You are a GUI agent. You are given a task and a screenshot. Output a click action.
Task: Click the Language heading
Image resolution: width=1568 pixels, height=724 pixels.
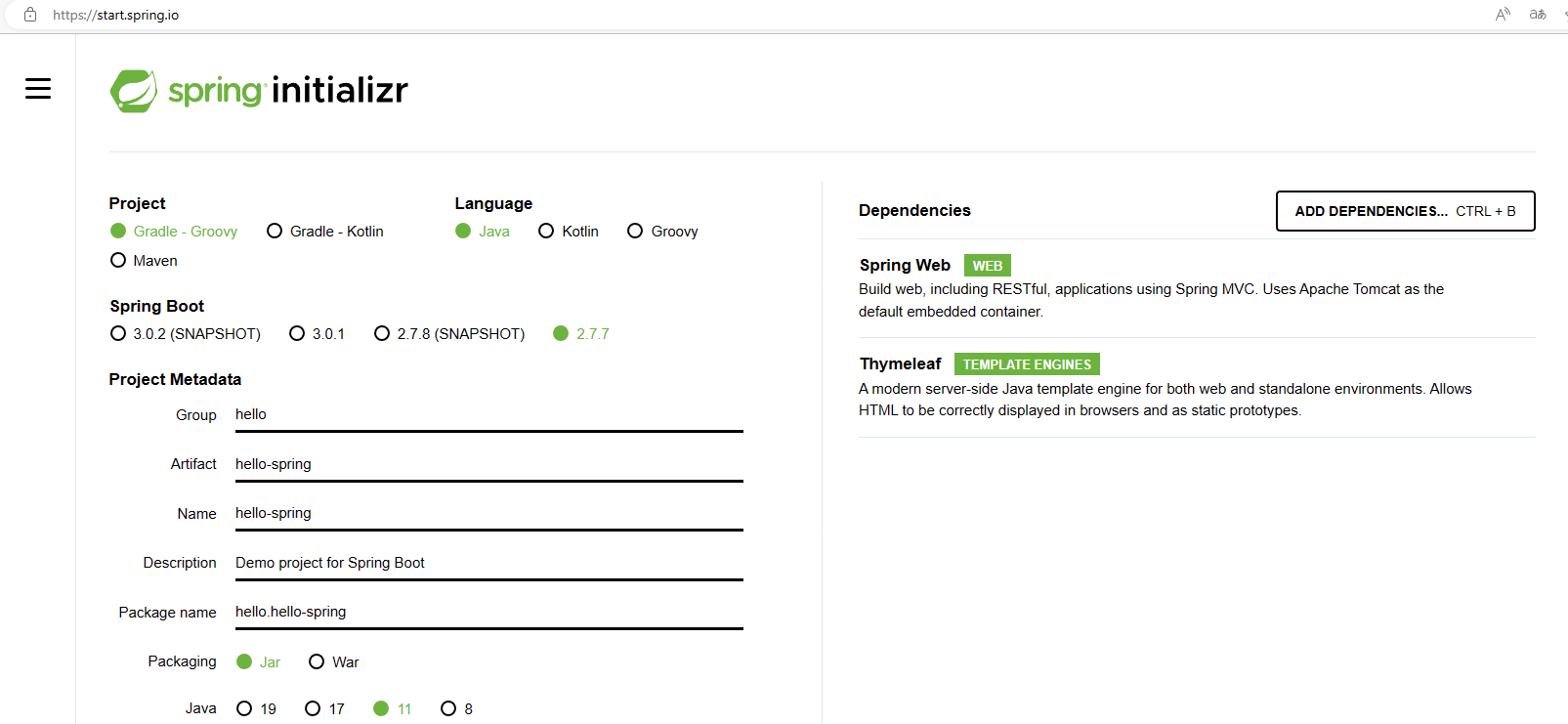(493, 204)
